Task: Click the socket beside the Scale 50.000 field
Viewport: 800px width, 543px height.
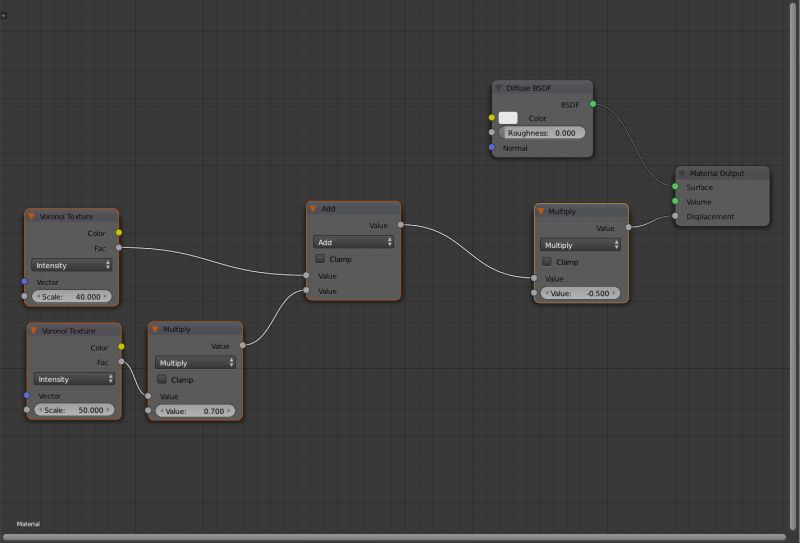Action: [x=27, y=409]
